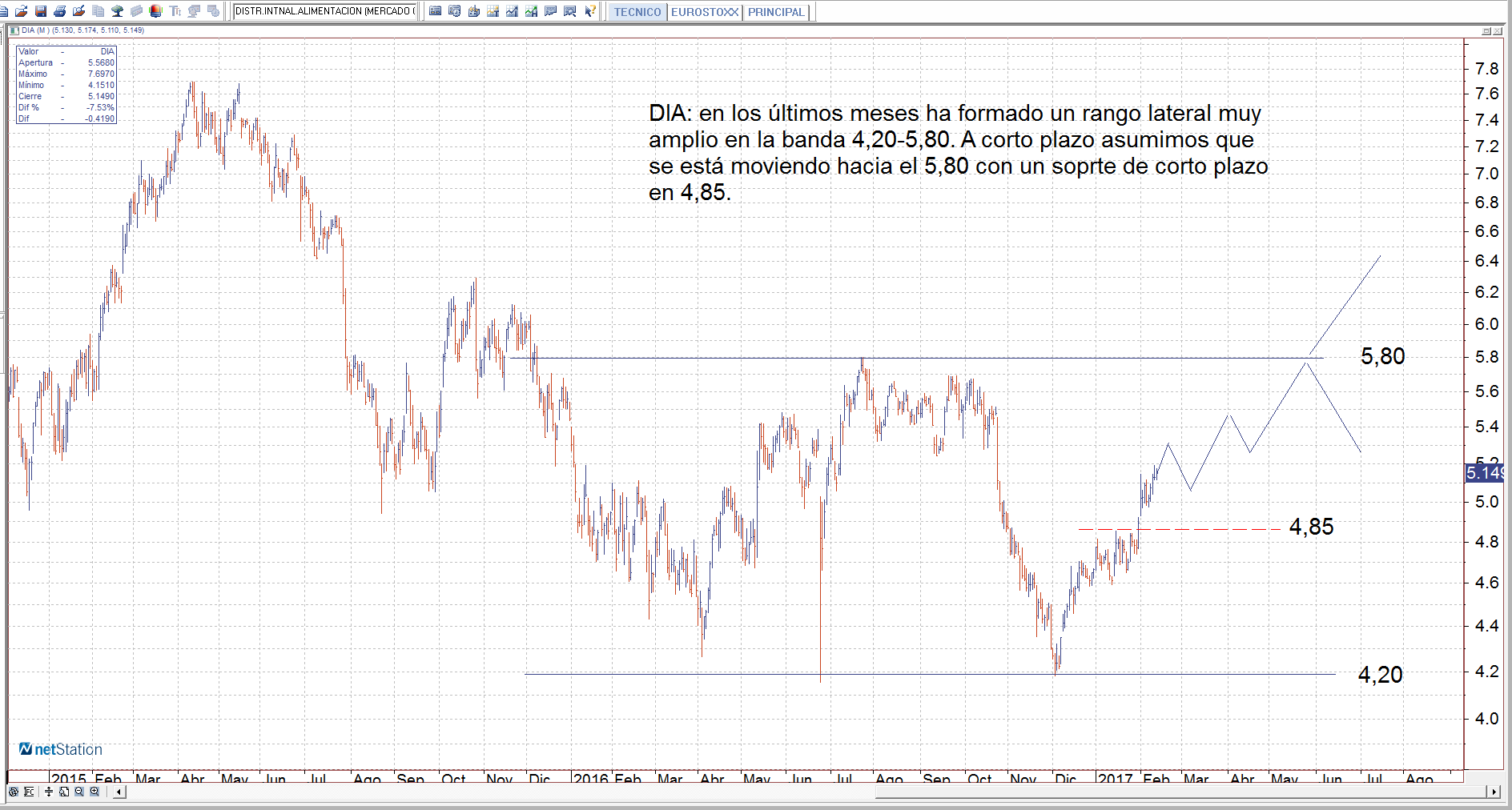Click the DIA analysis text annotation
Image resolution: width=1512 pixels, height=810 pixels.
(x=958, y=152)
